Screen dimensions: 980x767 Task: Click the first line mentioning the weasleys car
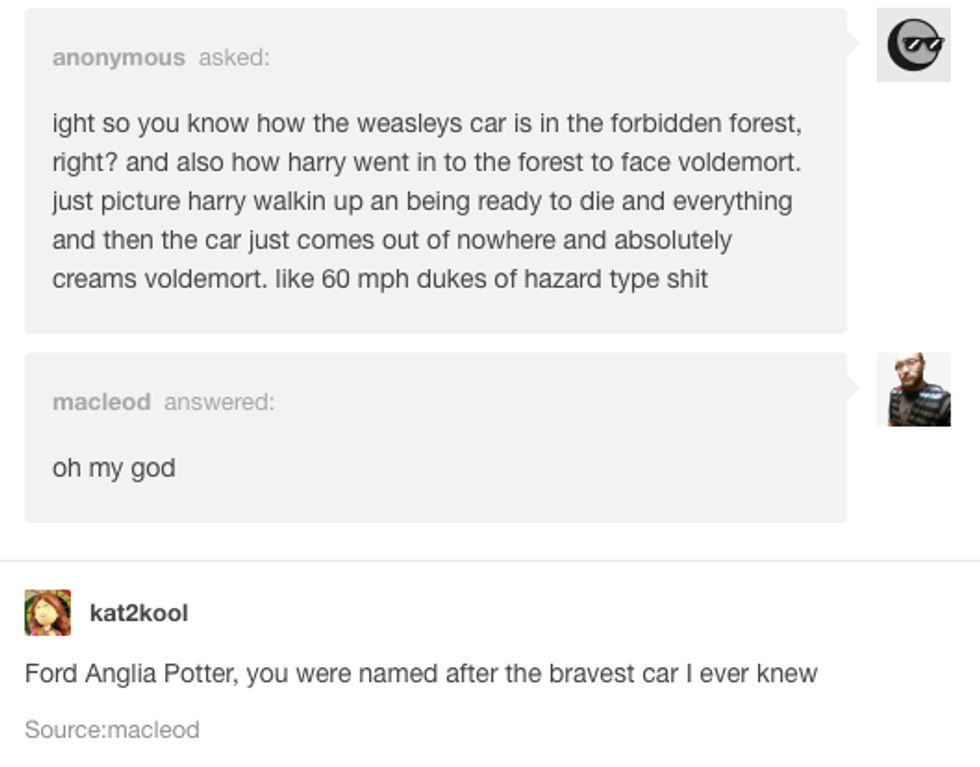[427, 124]
